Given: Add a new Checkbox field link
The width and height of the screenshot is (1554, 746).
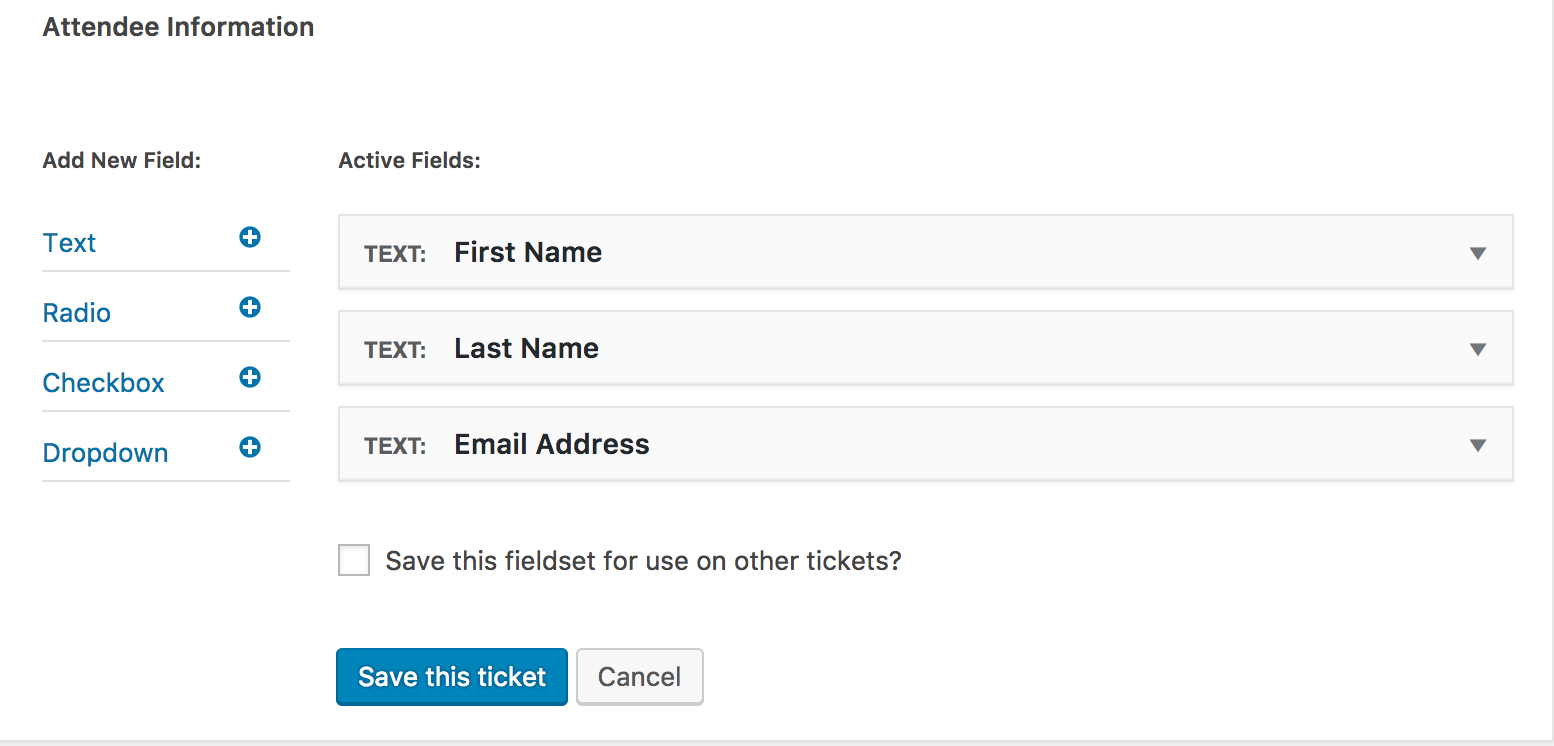Looking at the screenshot, I should [x=103, y=383].
